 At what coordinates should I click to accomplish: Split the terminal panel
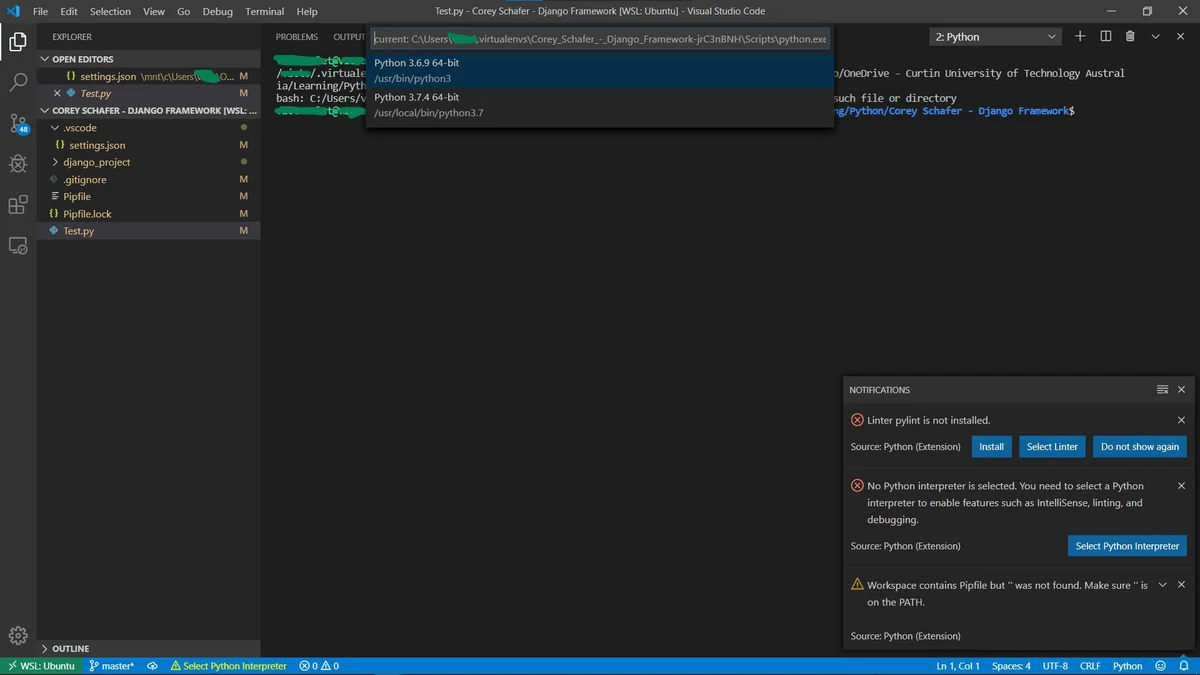point(1105,37)
